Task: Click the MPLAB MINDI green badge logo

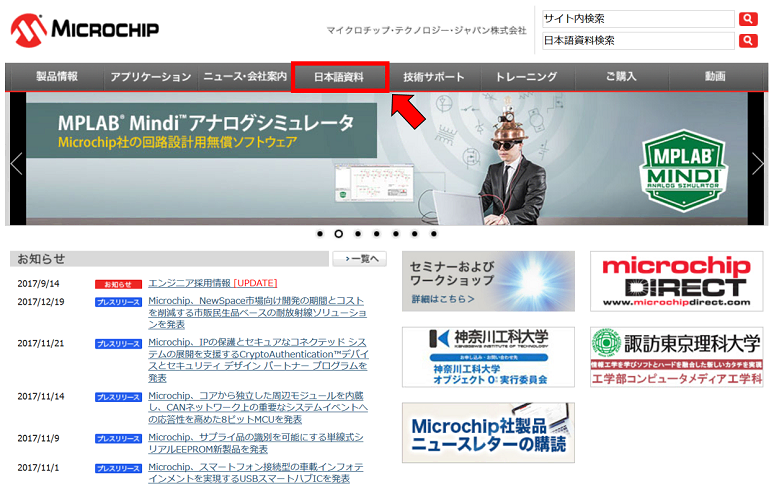Action: click(x=684, y=171)
